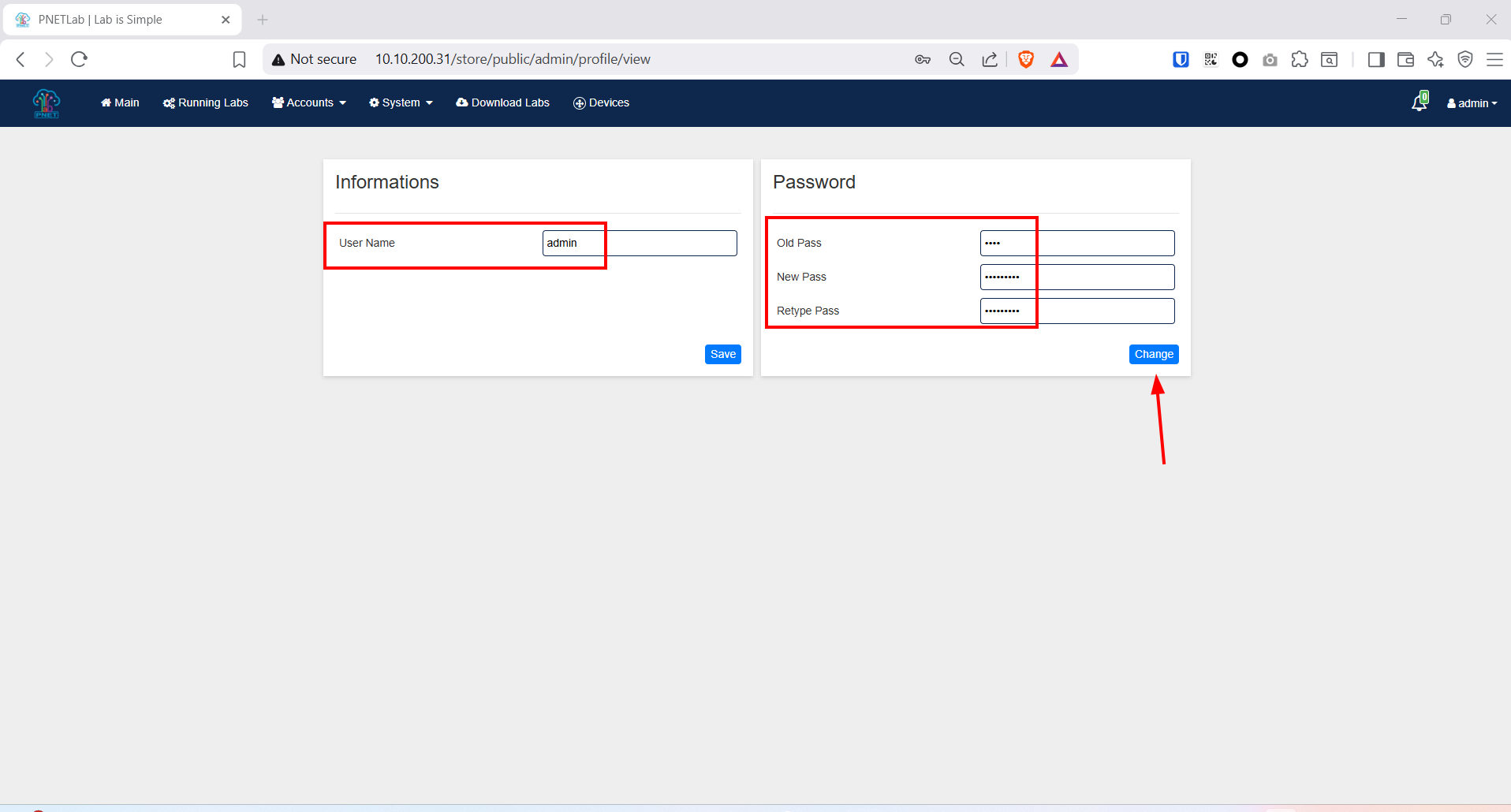Screen dimensions: 1511x812
Task: Open the extensions puzzle icon
Action: (1300, 60)
